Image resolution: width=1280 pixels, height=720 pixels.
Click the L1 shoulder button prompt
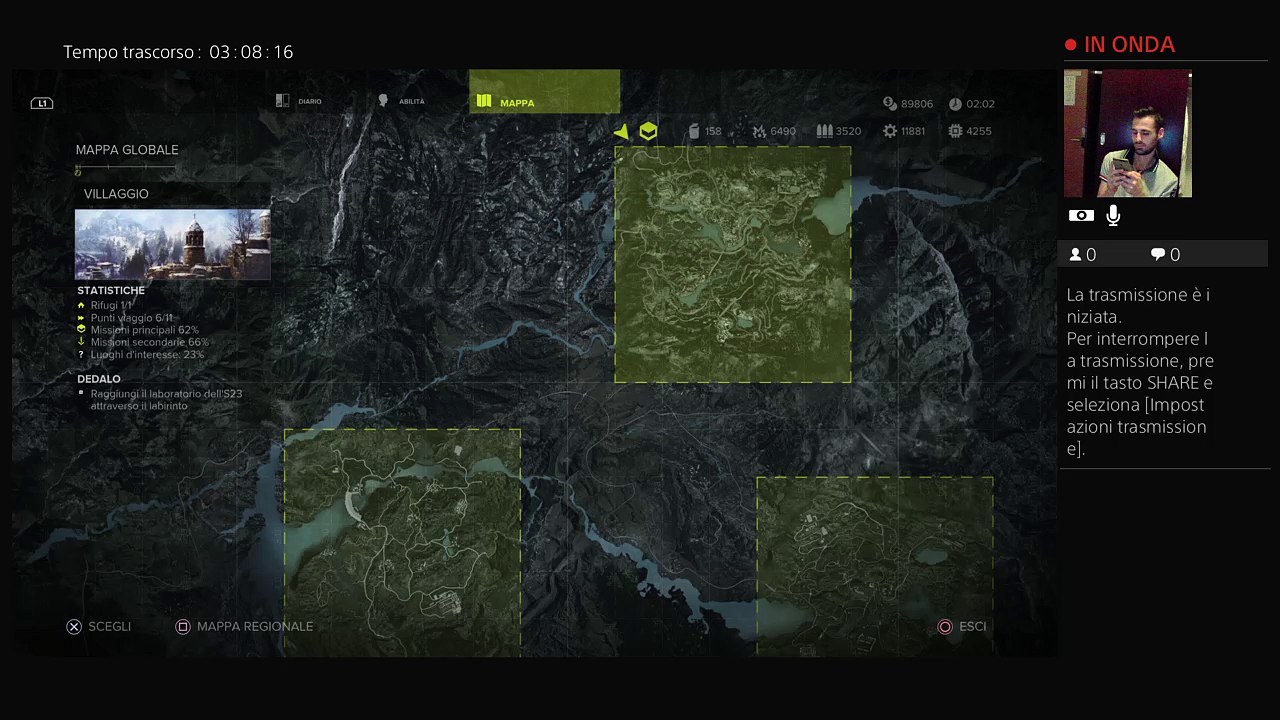coord(42,103)
